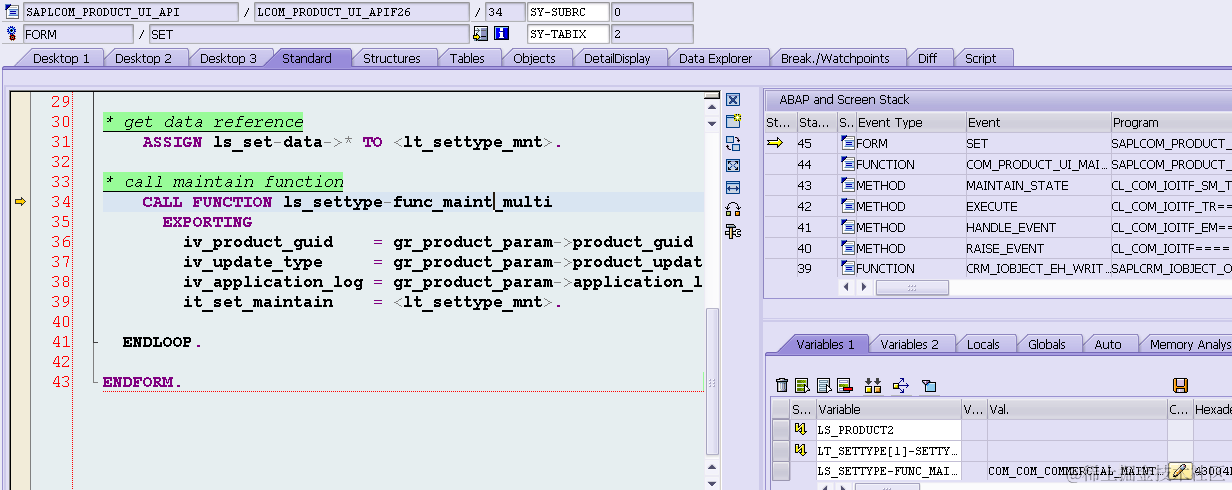Go to the Tables tab
Viewport: 1232px width, 490px height.
click(467, 58)
